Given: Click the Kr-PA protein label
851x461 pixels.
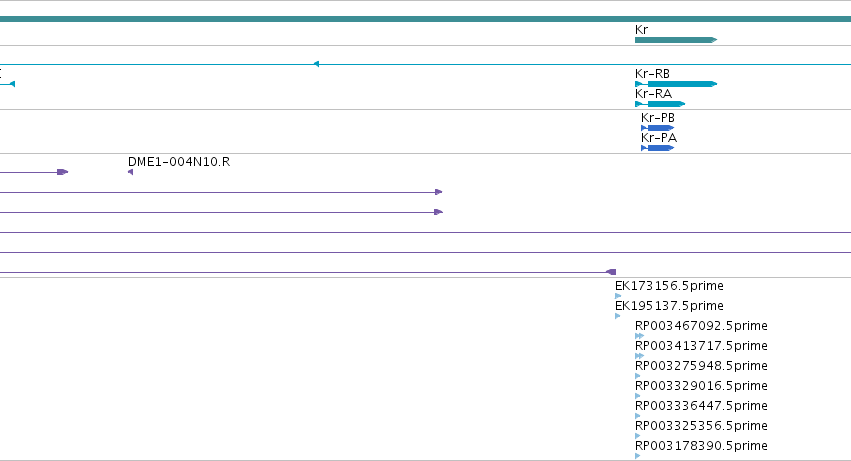Looking at the screenshot, I should pyautogui.click(x=659, y=138).
